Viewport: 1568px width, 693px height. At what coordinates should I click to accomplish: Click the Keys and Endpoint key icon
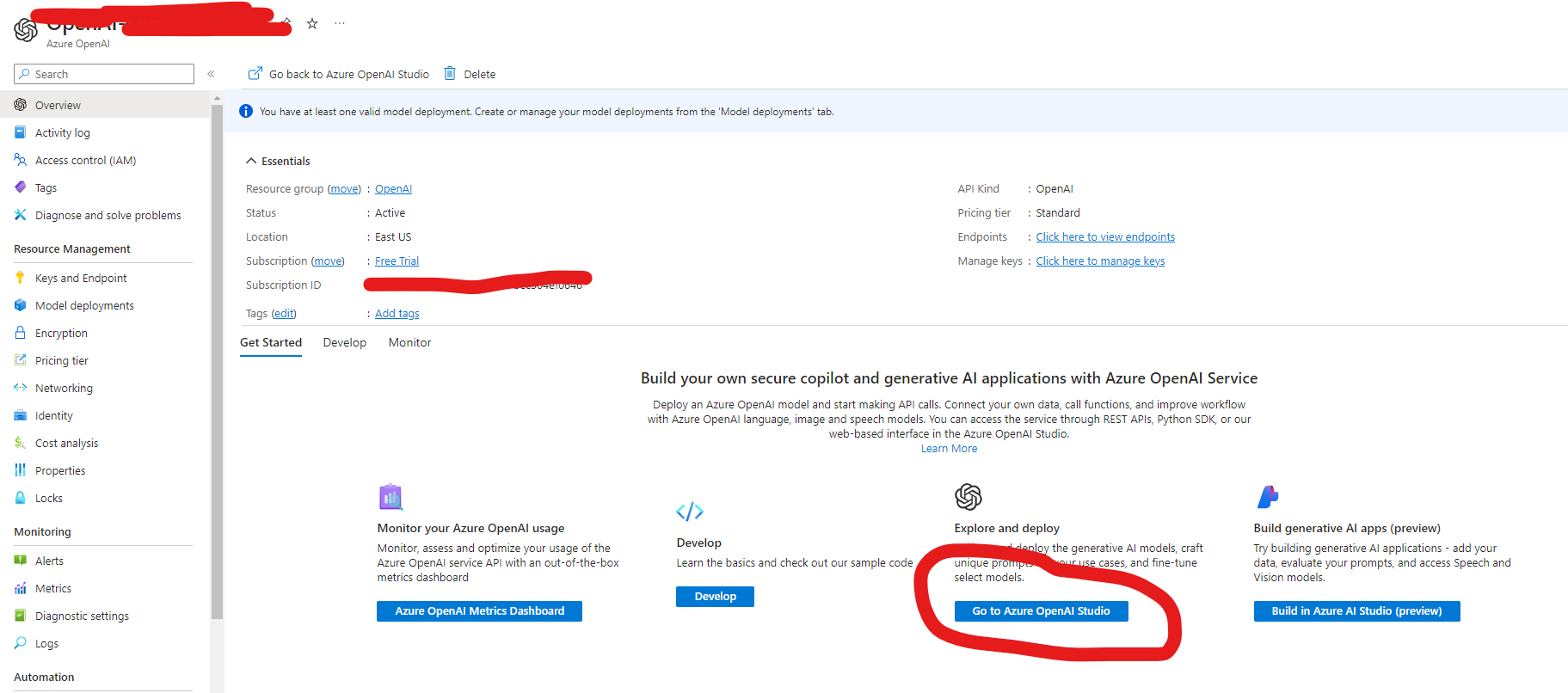click(x=20, y=278)
